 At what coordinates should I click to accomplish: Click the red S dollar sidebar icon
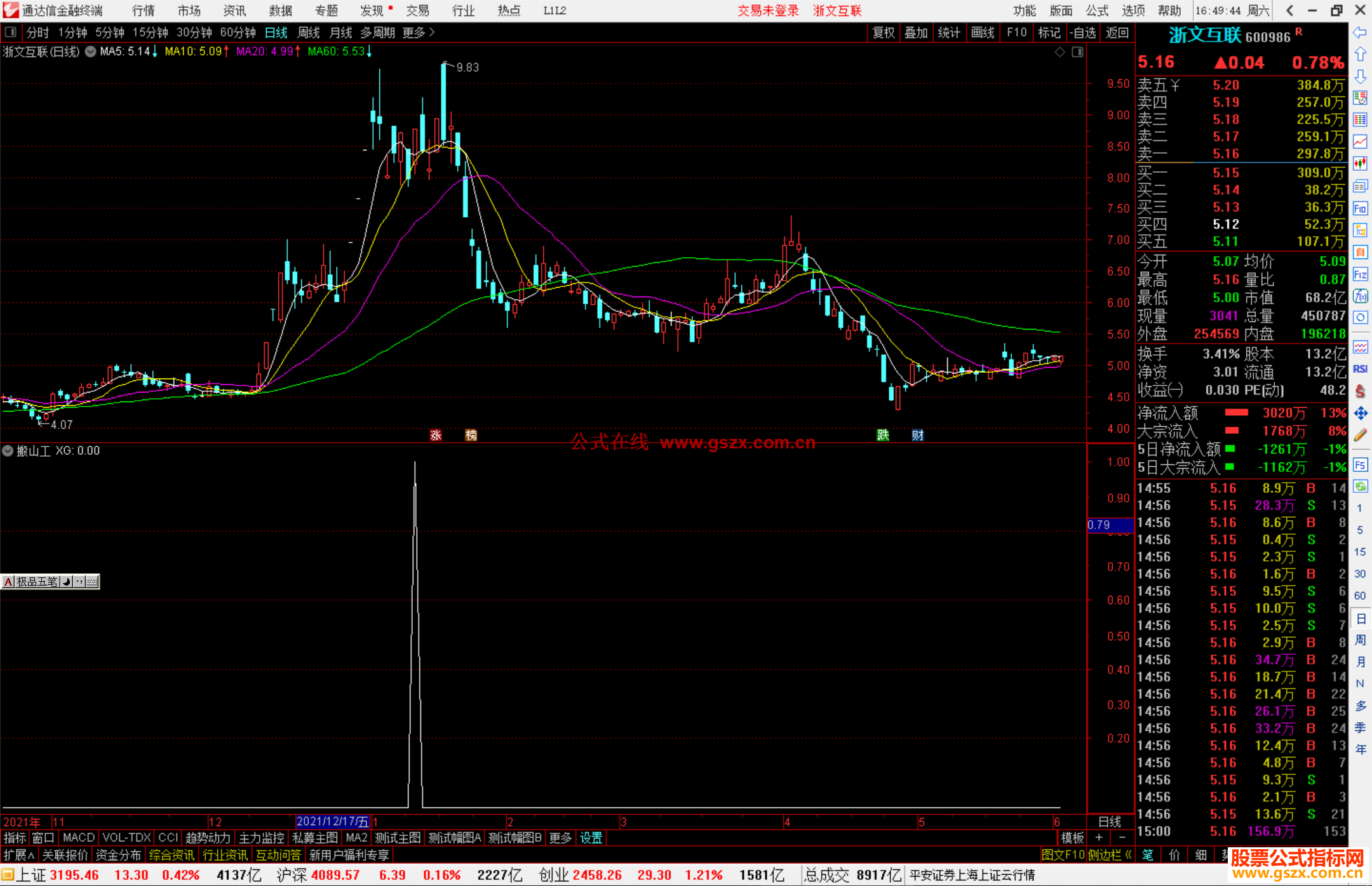(x=1360, y=391)
